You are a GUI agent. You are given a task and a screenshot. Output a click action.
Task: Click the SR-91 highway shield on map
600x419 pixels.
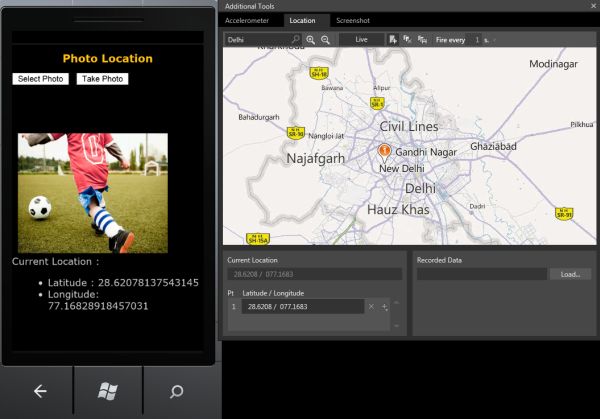(564, 214)
